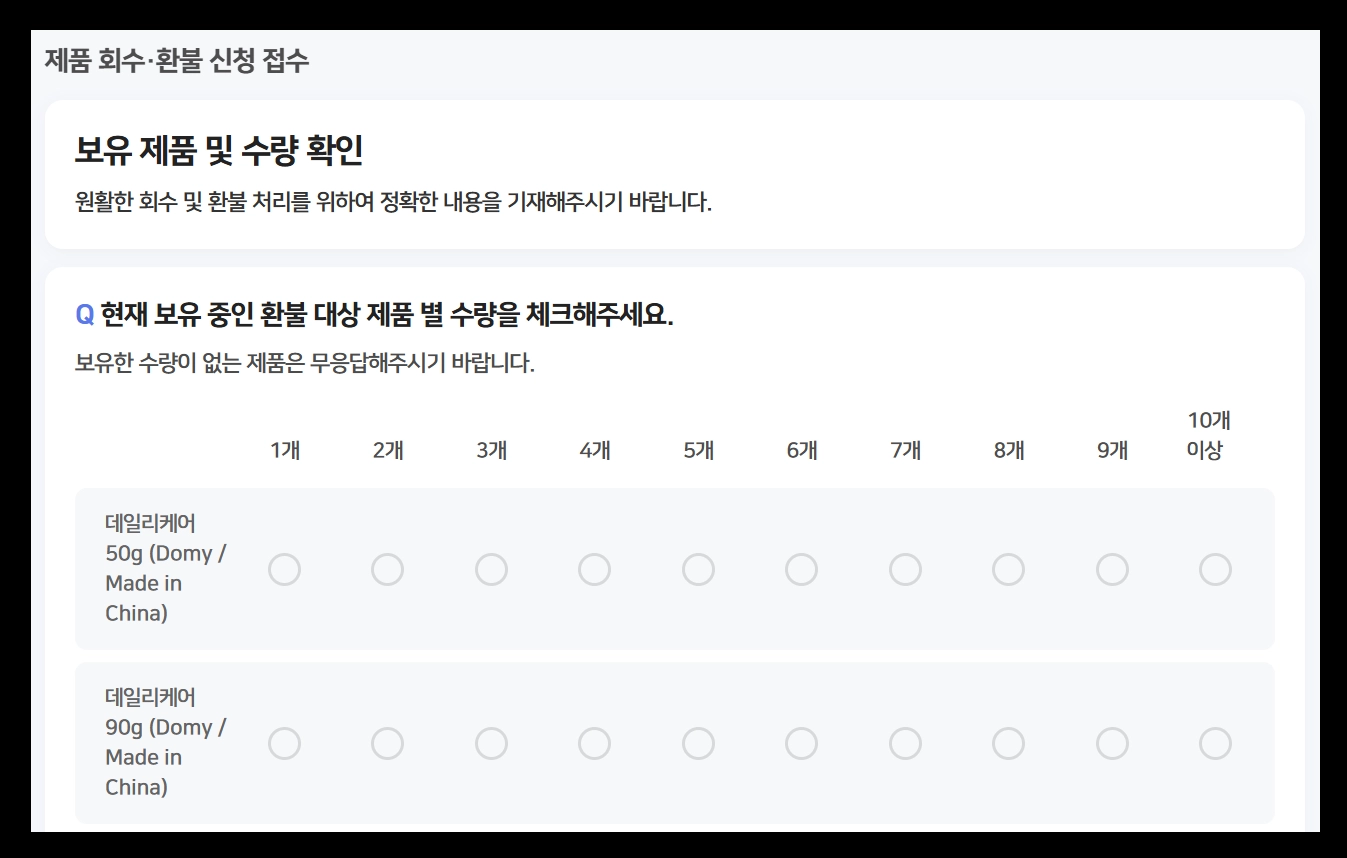1347x858 pixels.
Task: Select 5개 for 데일리케어 50g product
Action: pos(698,569)
